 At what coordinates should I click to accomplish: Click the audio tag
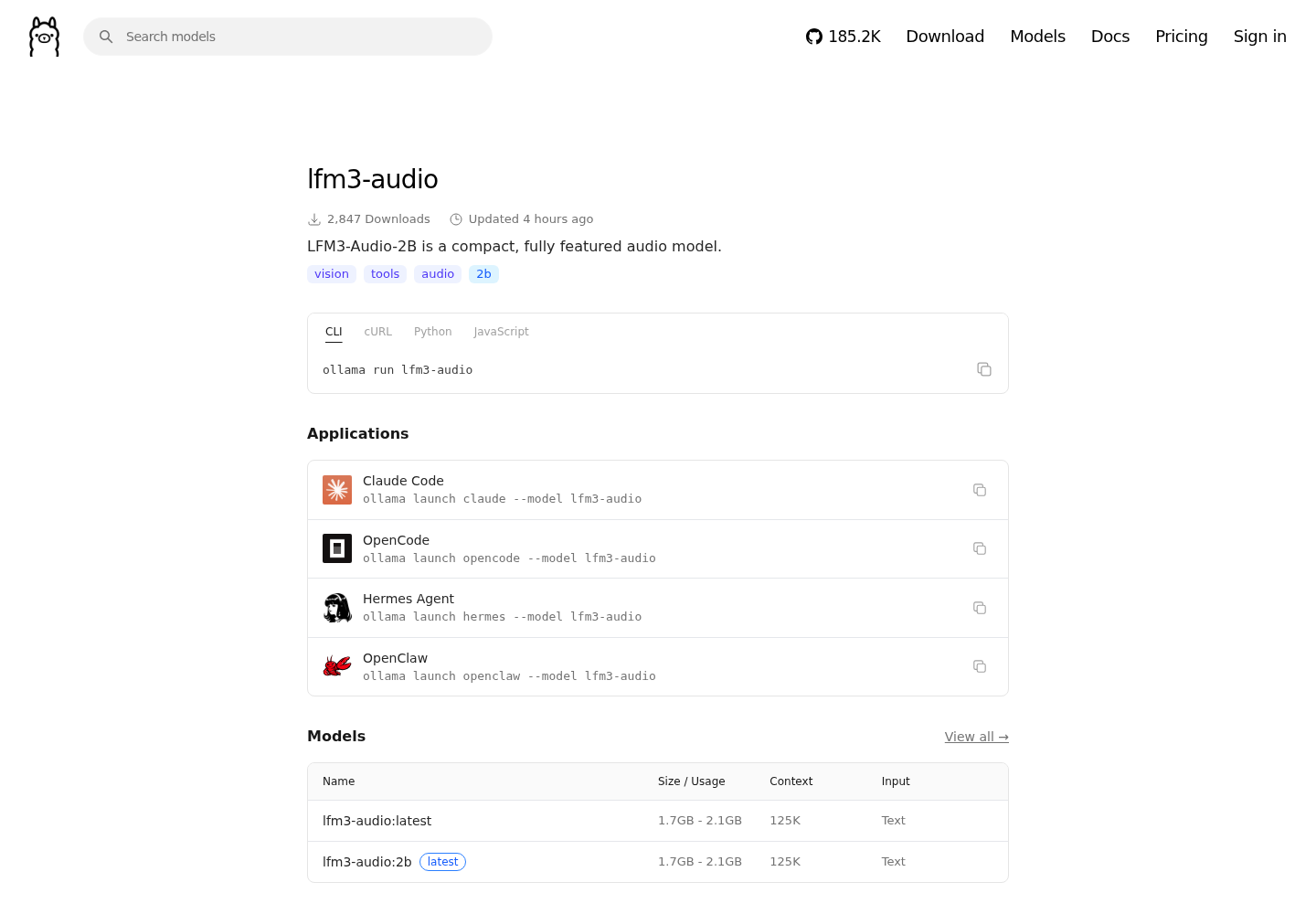[438, 274]
